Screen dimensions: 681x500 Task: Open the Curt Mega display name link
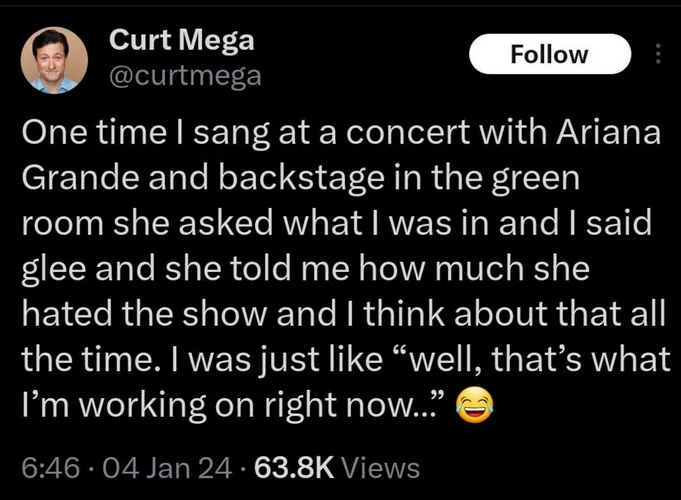pos(180,41)
